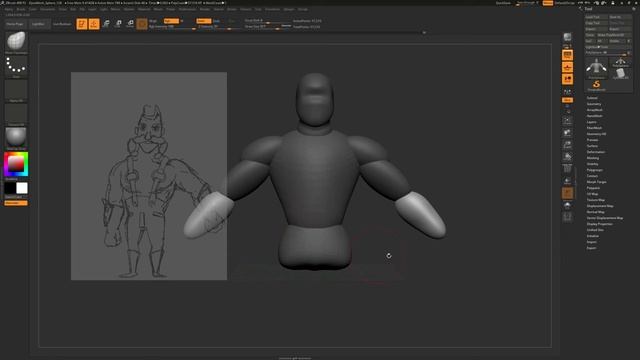The width and height of the screenshot is (640, 360).
Task: Click the Zoom3D navigation icon
Action: click(x=567, y=145)
